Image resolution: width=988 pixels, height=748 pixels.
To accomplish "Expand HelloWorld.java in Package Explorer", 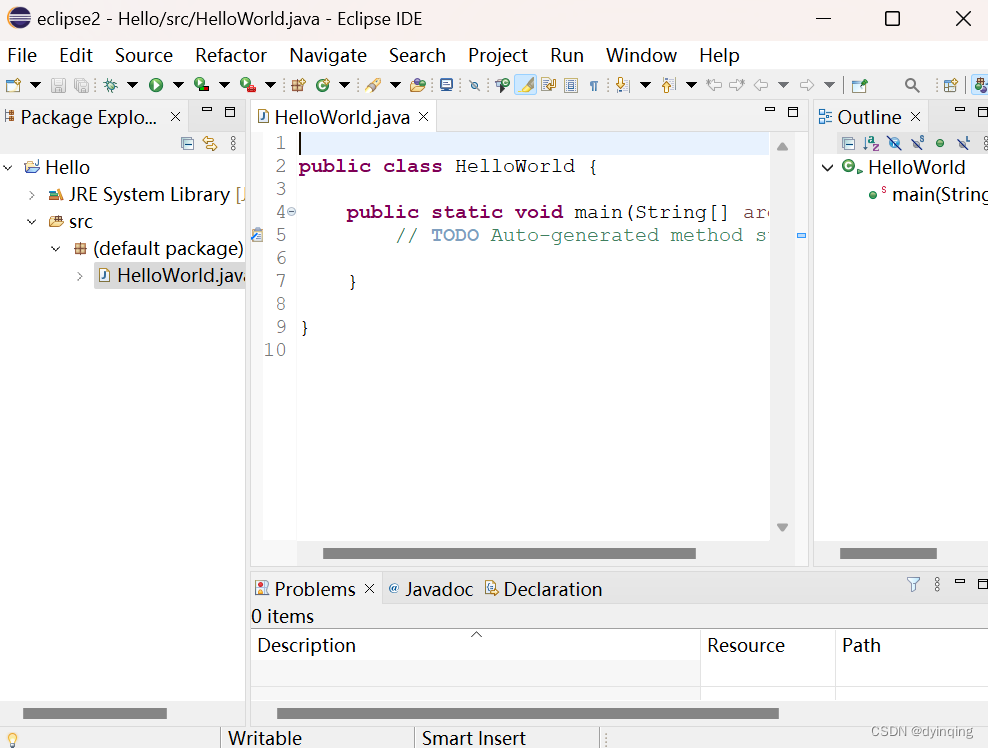I will [x=79, y=276].
